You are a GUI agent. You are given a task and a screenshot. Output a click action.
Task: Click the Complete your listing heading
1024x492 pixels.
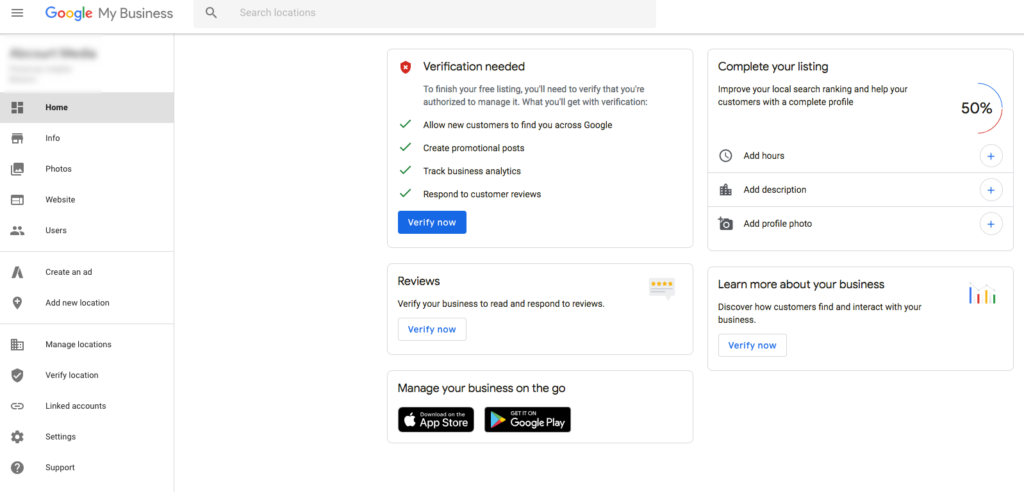[773, 67]
